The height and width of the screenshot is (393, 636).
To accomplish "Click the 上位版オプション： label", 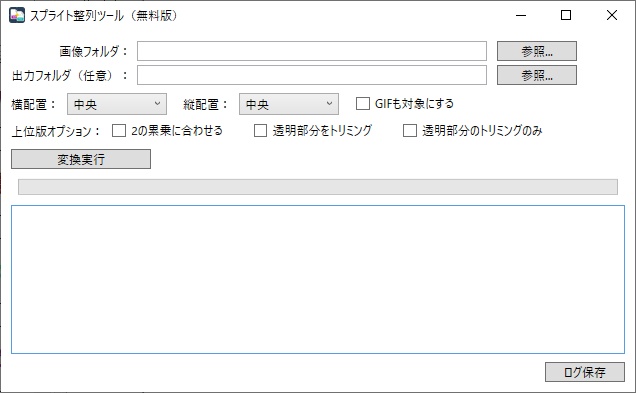I will [56, 131].
